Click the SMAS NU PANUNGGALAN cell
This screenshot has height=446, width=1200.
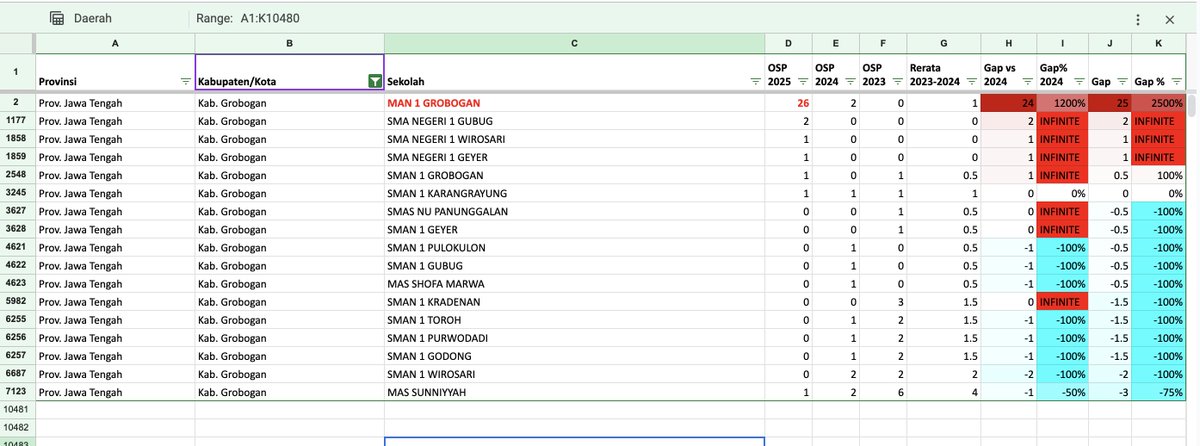(574, 210)
